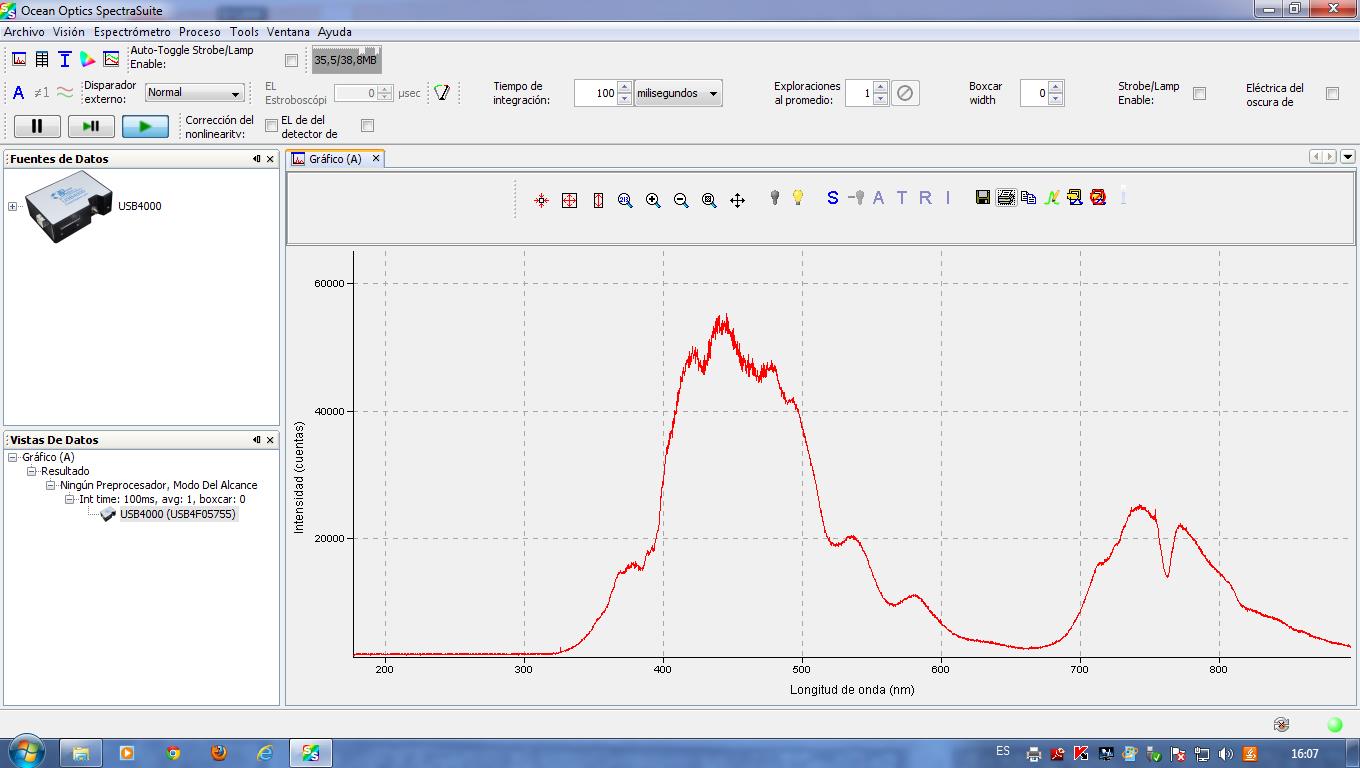The height and width of the screenshot is (768, 1360).
Task: Click the scale graph height icon
Action: [598, 200]
